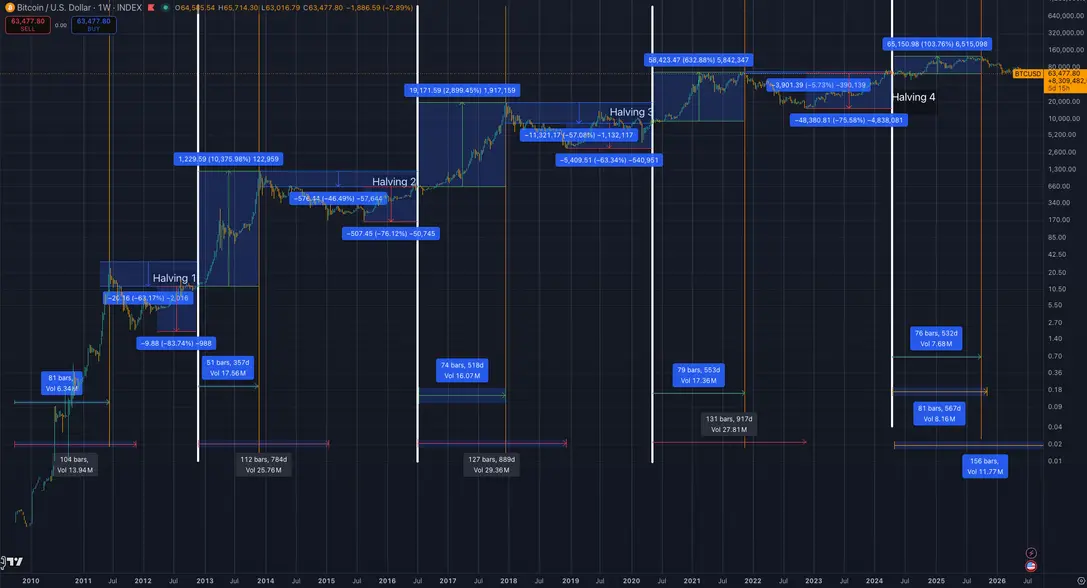This screenshot has width=1087, height=588.
Task: Click the 42.50 price axis label
Action: (x=1056, y=254)
